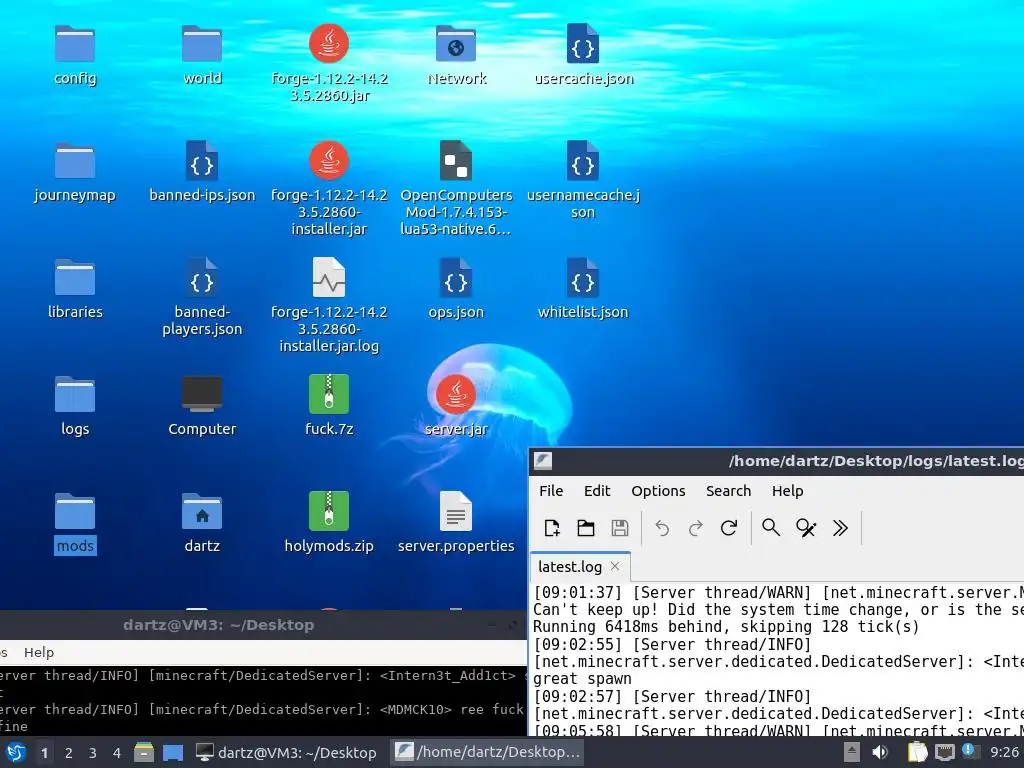
Task: Select the usercache.json file icon
Action: (583, 44)
